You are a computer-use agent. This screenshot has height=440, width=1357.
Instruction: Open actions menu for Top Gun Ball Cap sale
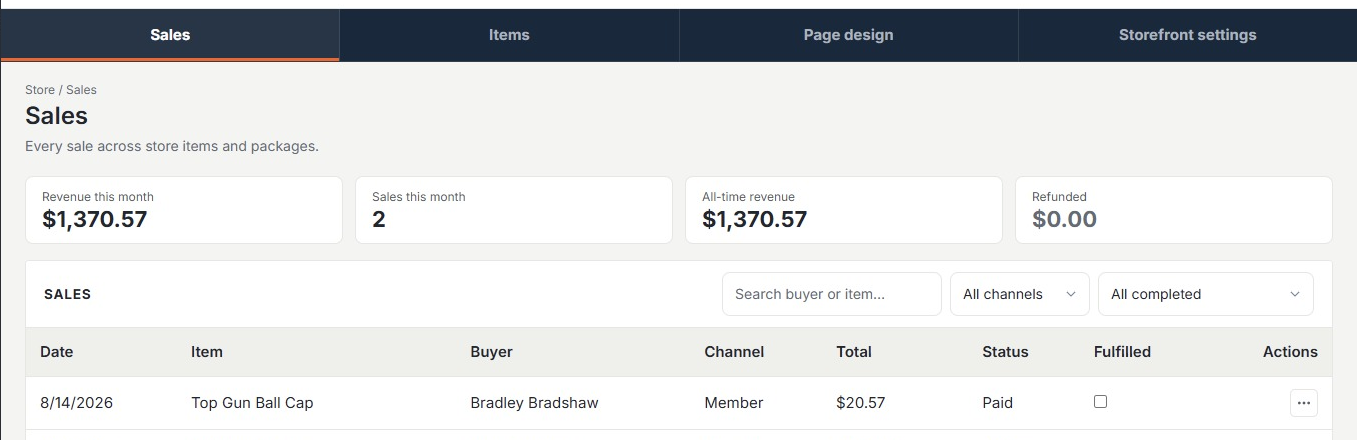[x=1303, y=403]
